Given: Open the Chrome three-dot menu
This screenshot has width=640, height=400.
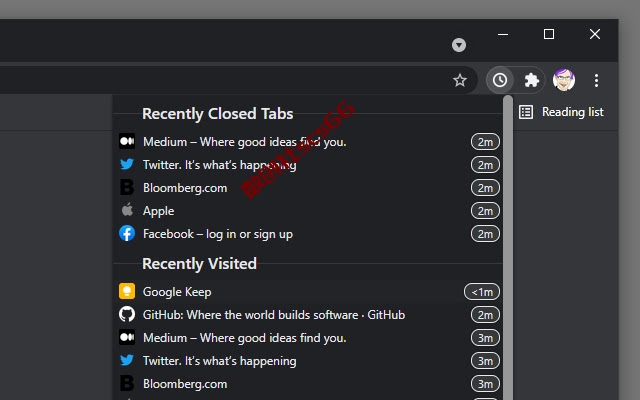Looking at the screenshot, I should pyautogui.click(x=596, y=80).
